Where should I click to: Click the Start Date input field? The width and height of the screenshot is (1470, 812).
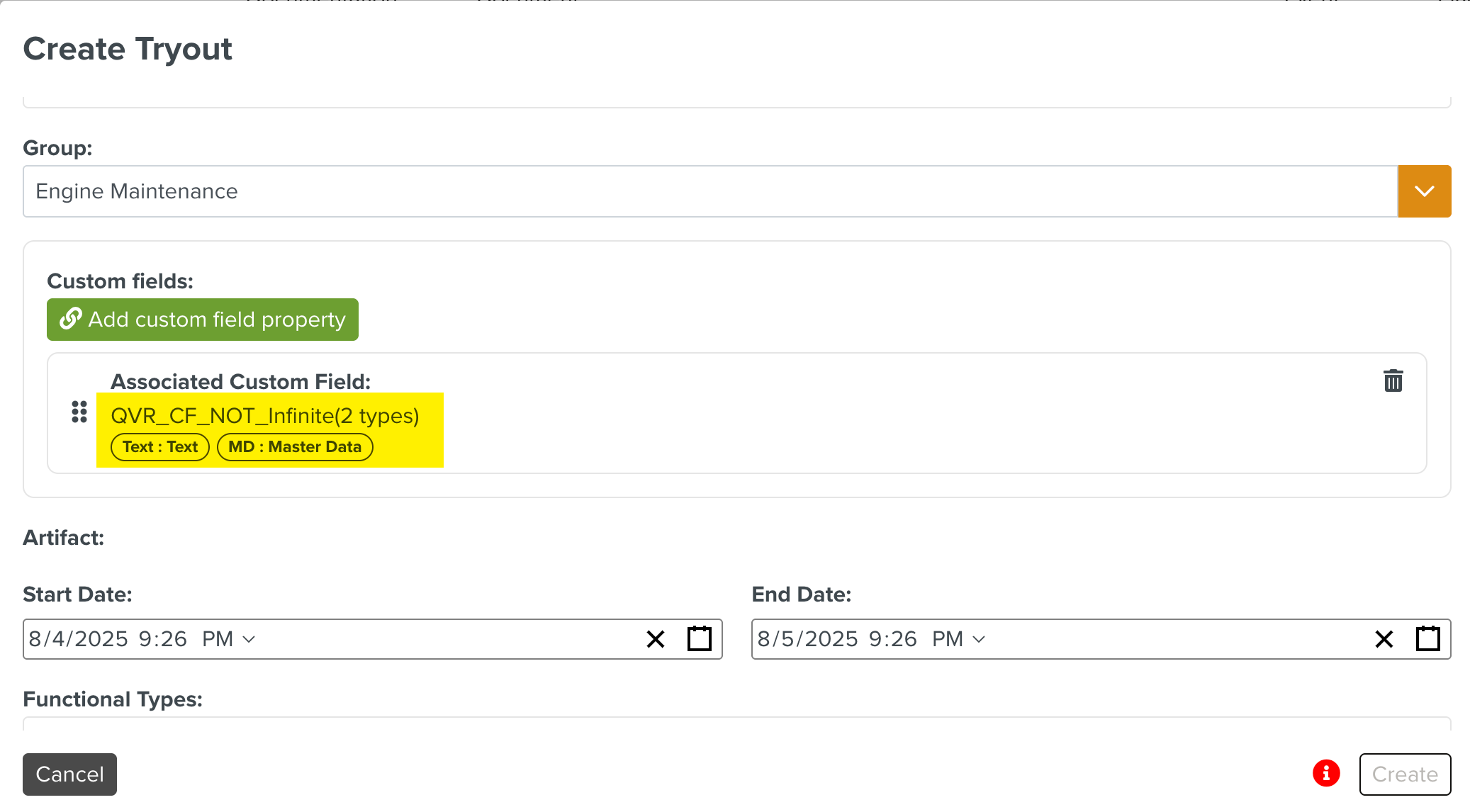(425, 639)
